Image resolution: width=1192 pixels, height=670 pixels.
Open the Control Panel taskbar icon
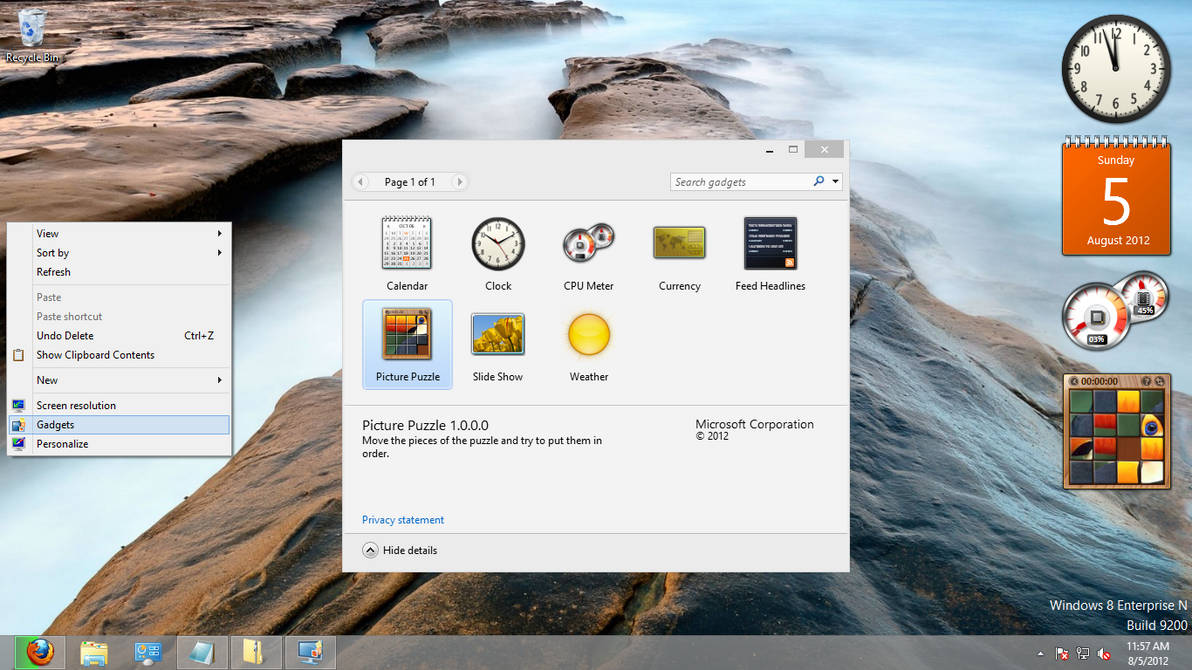[x=147, y=653]
